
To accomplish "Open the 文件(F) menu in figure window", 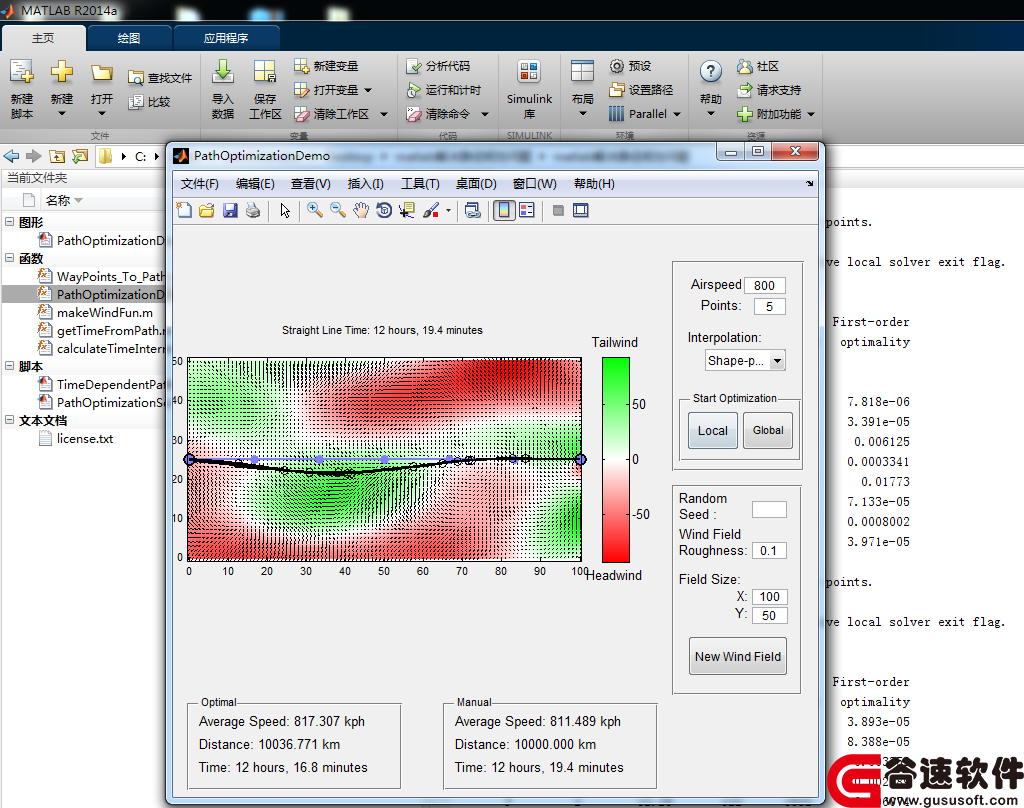I will click(x=199, y=184).
